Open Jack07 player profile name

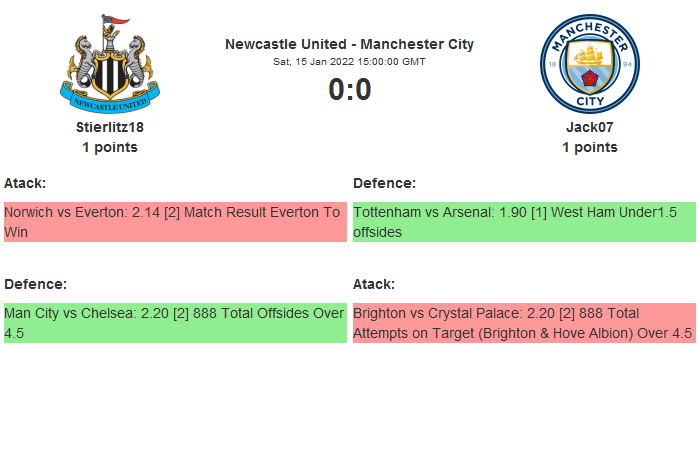pyautogui.click(x=590, y=127)
